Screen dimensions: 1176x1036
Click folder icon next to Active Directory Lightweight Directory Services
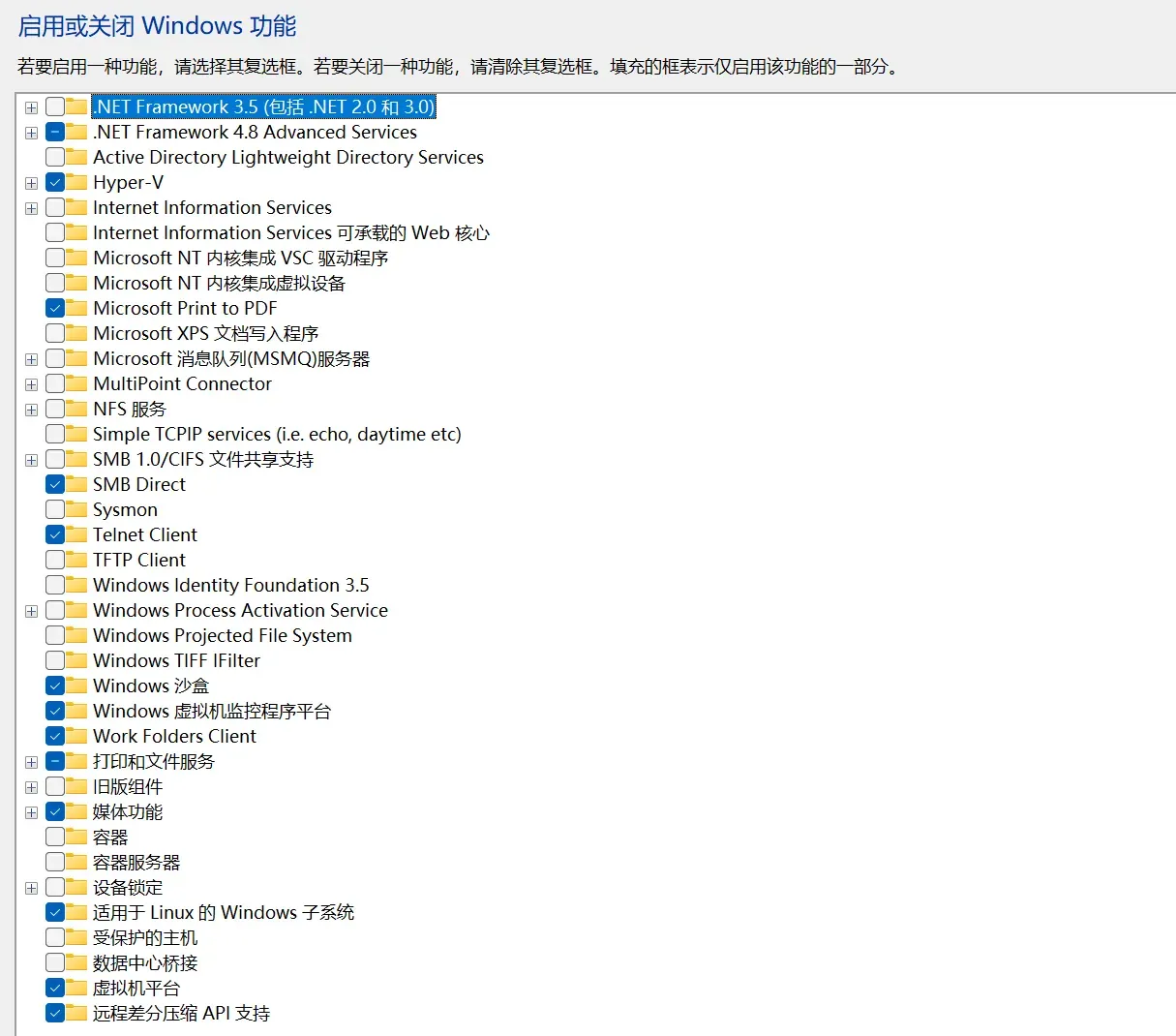pyautogui.click(x=76, y=157)
